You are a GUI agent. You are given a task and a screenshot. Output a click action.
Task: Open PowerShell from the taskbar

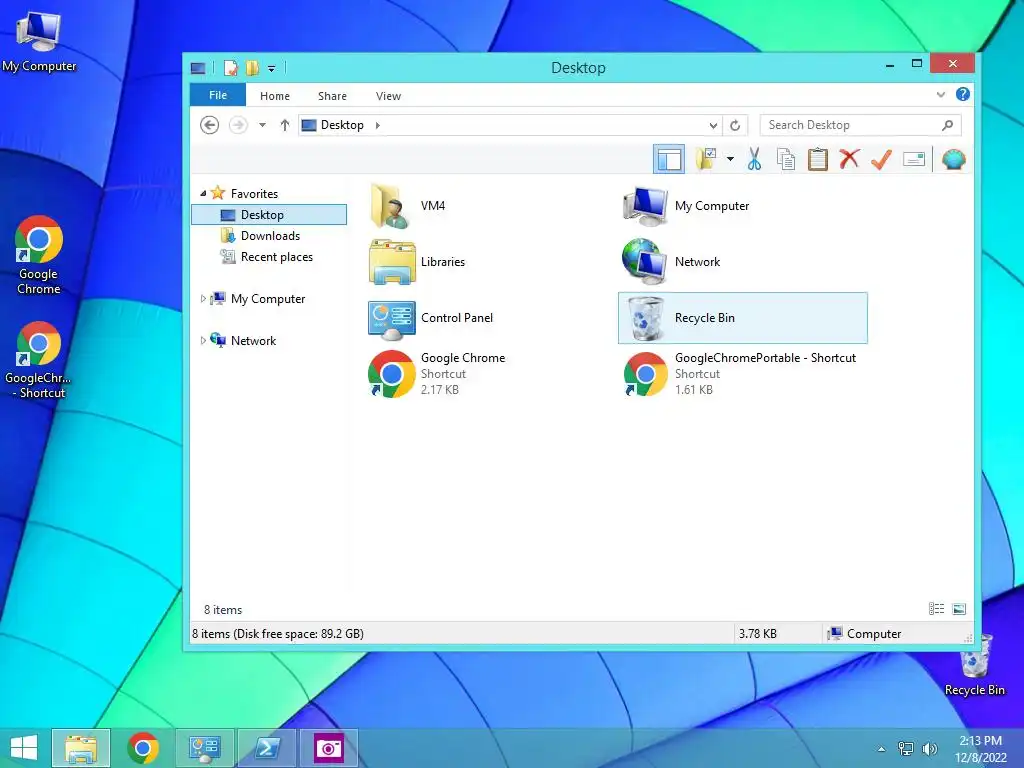tap(266, 748)
